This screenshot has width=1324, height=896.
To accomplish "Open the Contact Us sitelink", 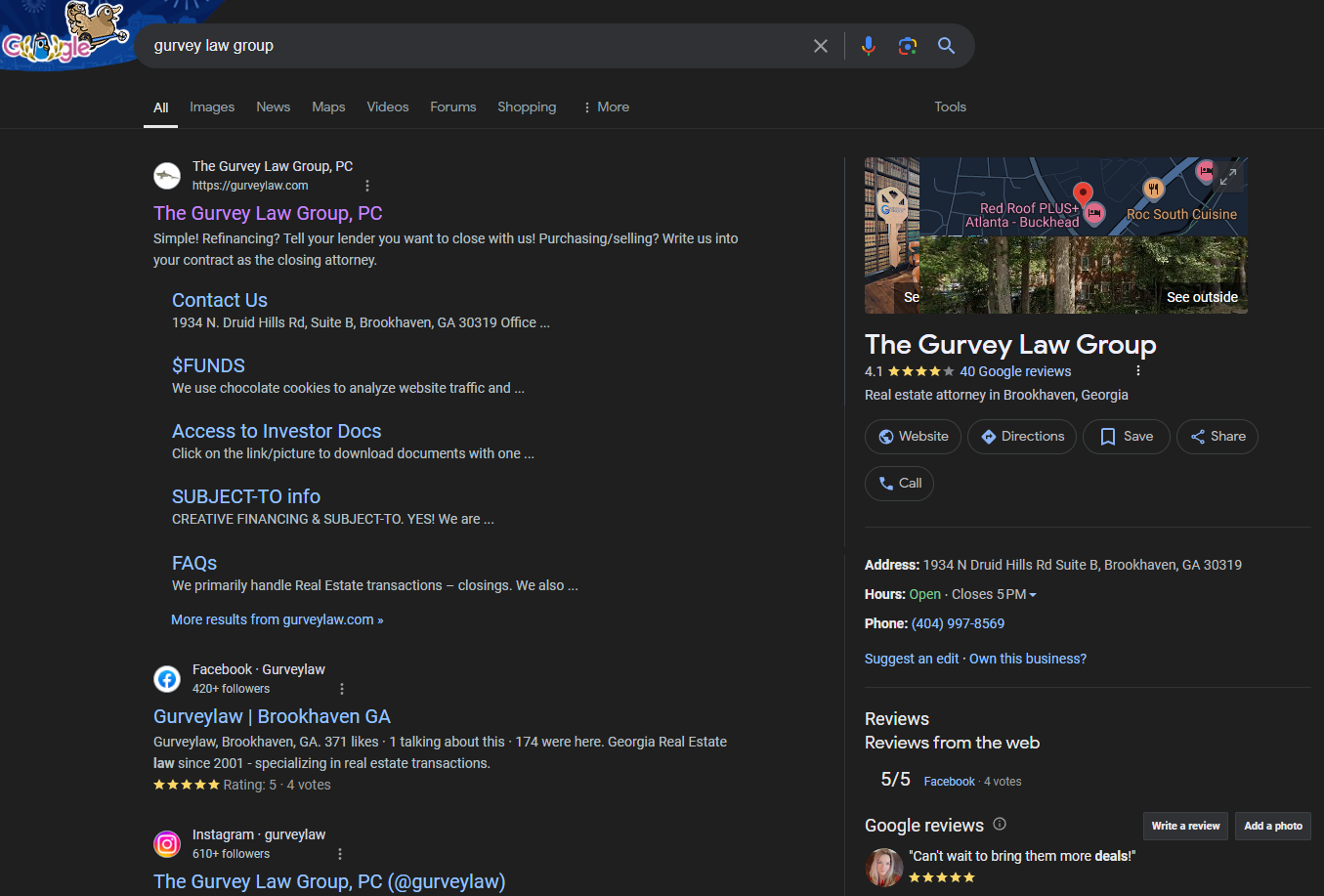I will (x=220, y=300).
